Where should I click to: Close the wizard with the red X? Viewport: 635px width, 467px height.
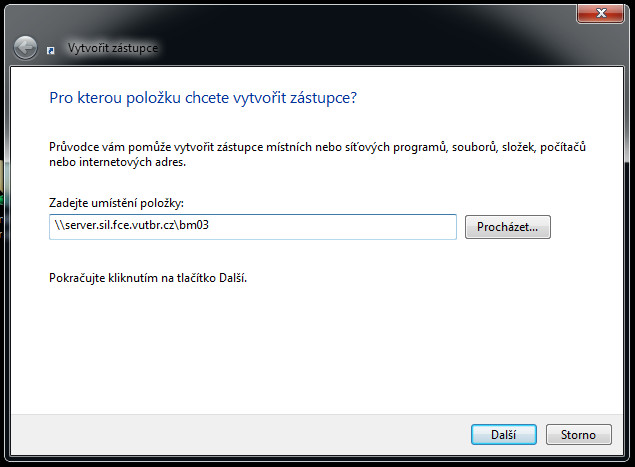(x=600, y=13)
